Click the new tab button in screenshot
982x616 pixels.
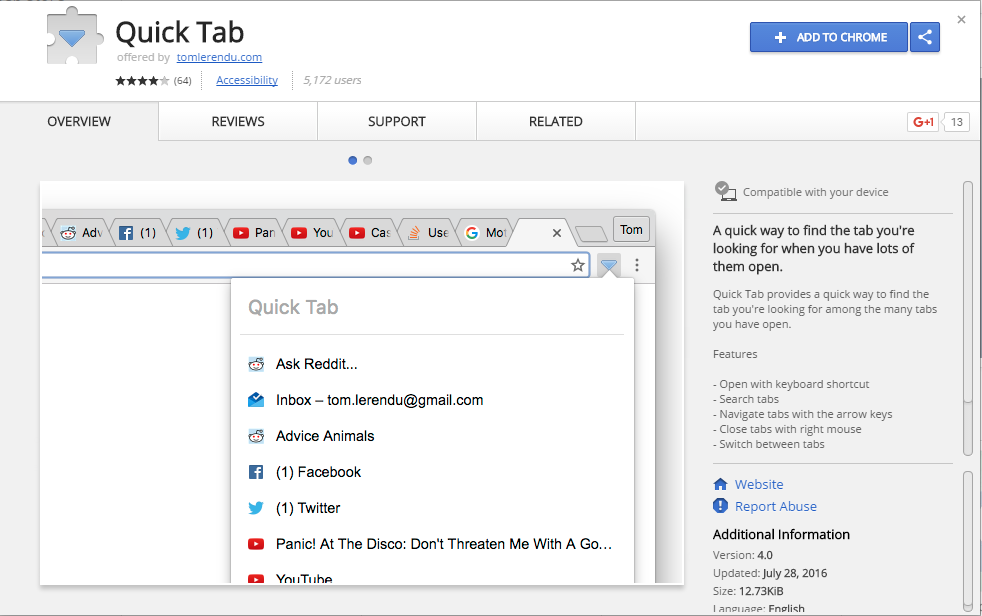click(x=591, y=234)
